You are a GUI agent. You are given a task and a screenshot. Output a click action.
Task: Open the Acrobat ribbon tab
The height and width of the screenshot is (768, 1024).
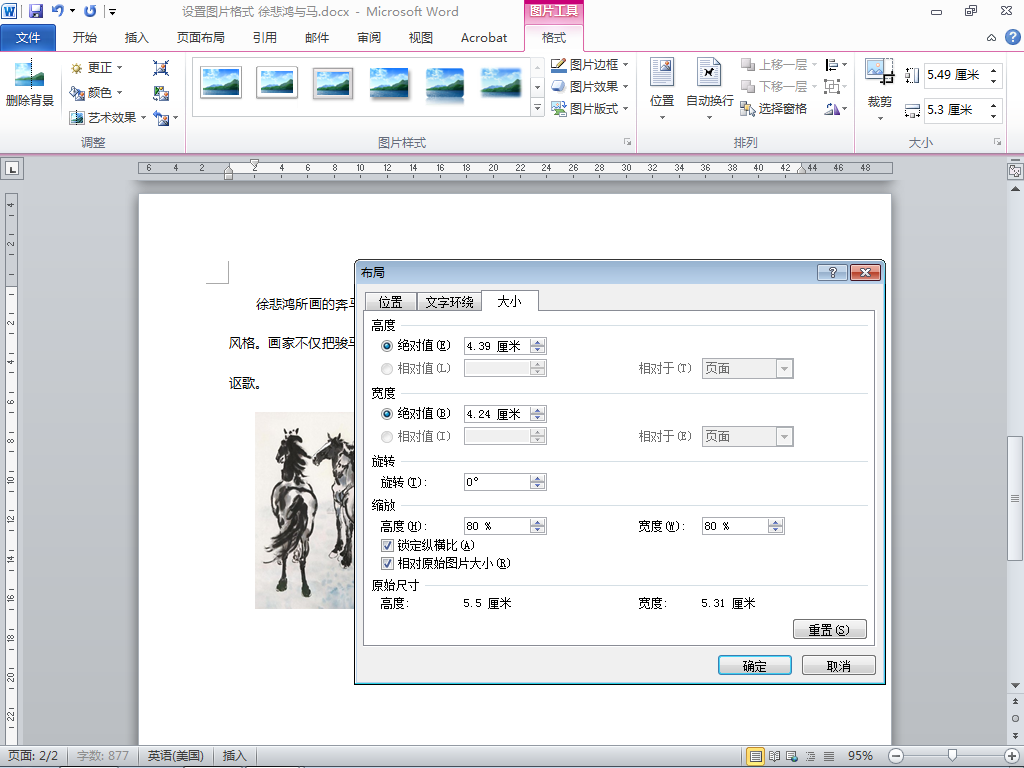[x=484, y=38]
